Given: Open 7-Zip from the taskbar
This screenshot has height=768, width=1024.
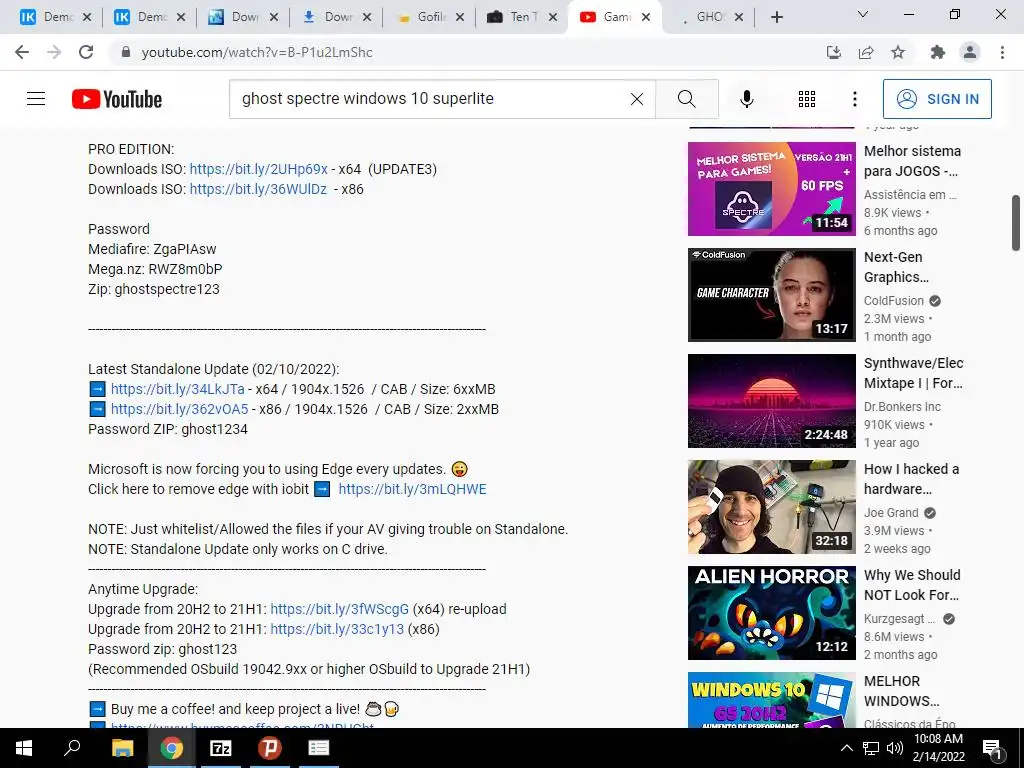Looking at the screenshot, I should click(221, 748).
